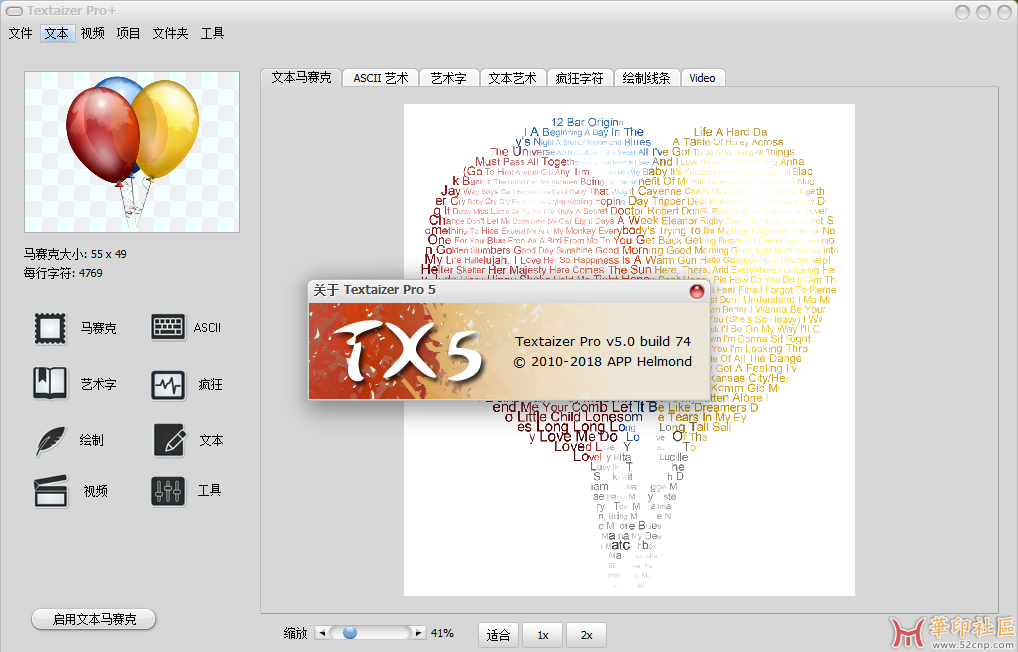
Task: Click the 视频 clapperboard icon
Action: [x=50, y=491]
